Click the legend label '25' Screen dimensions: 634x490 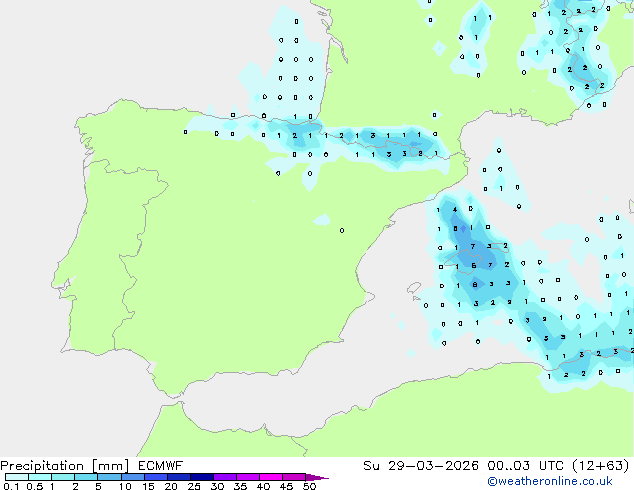coord(194,486)
